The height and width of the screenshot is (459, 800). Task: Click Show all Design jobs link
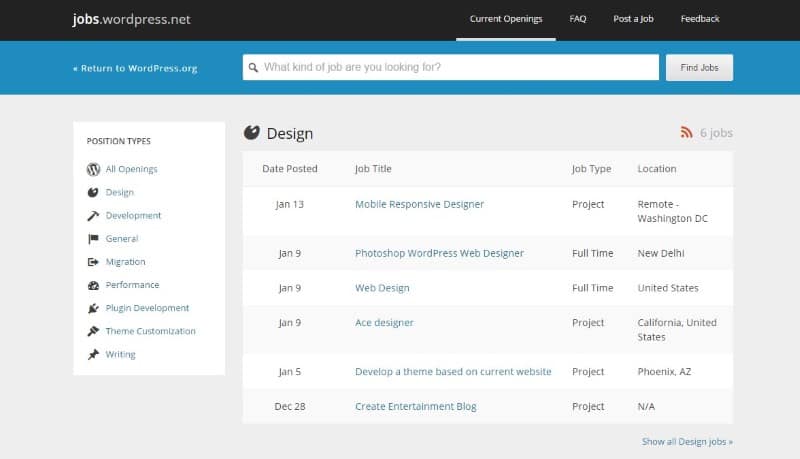(x=687, y=442)
